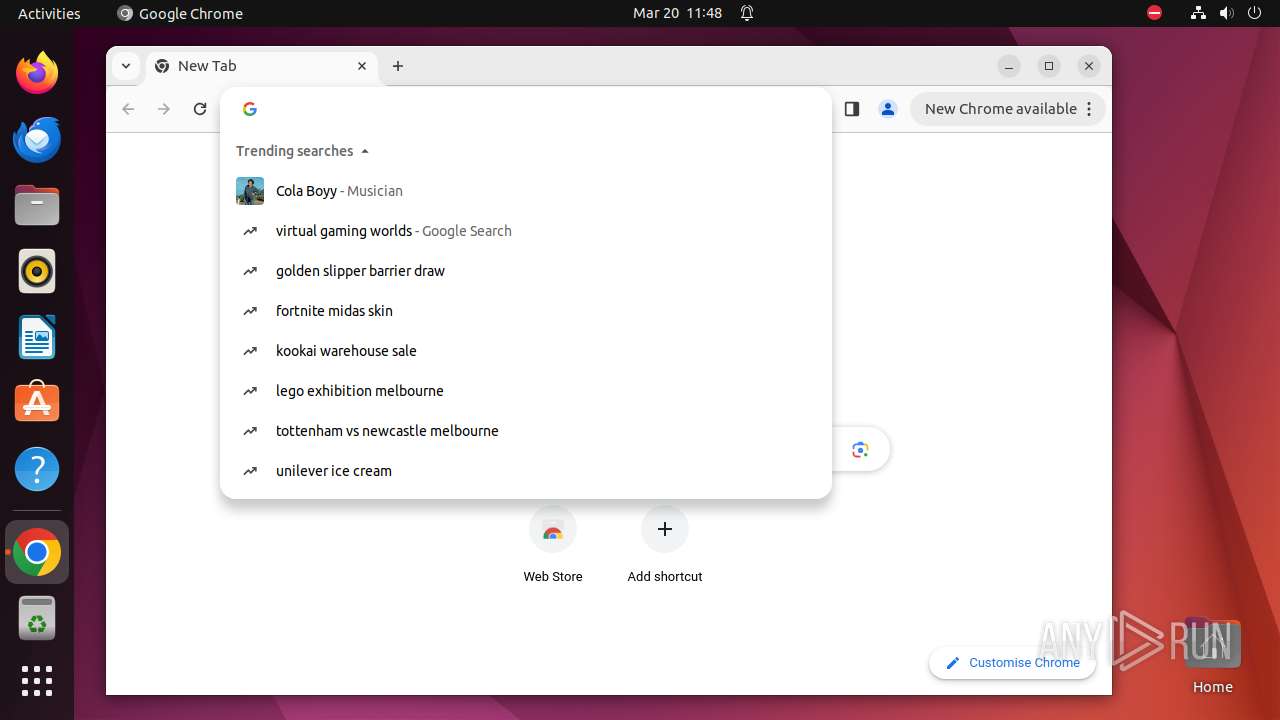
Task: Open the Trash in the dock
Action: pyautogui.click(x=37, y=618)
